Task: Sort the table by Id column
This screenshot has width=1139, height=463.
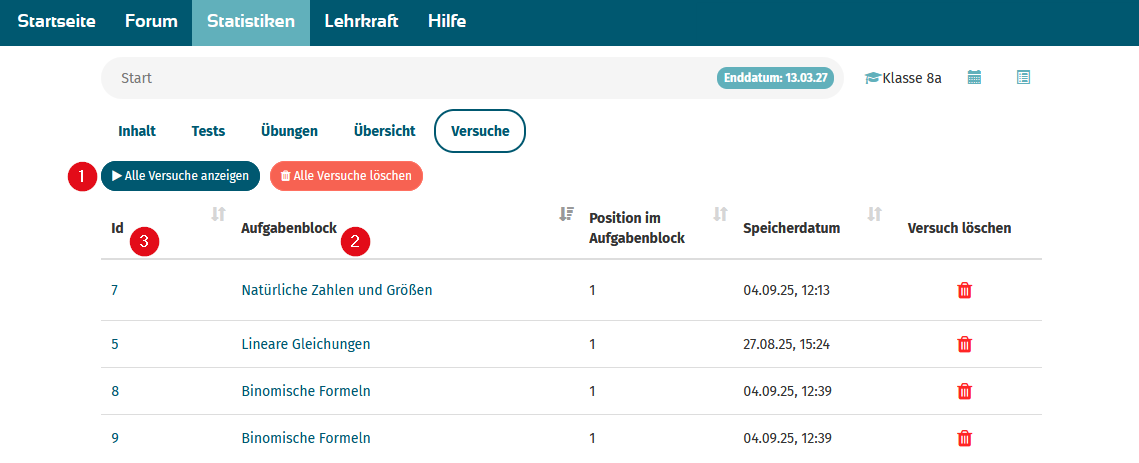Action: [x=219, y=214]
